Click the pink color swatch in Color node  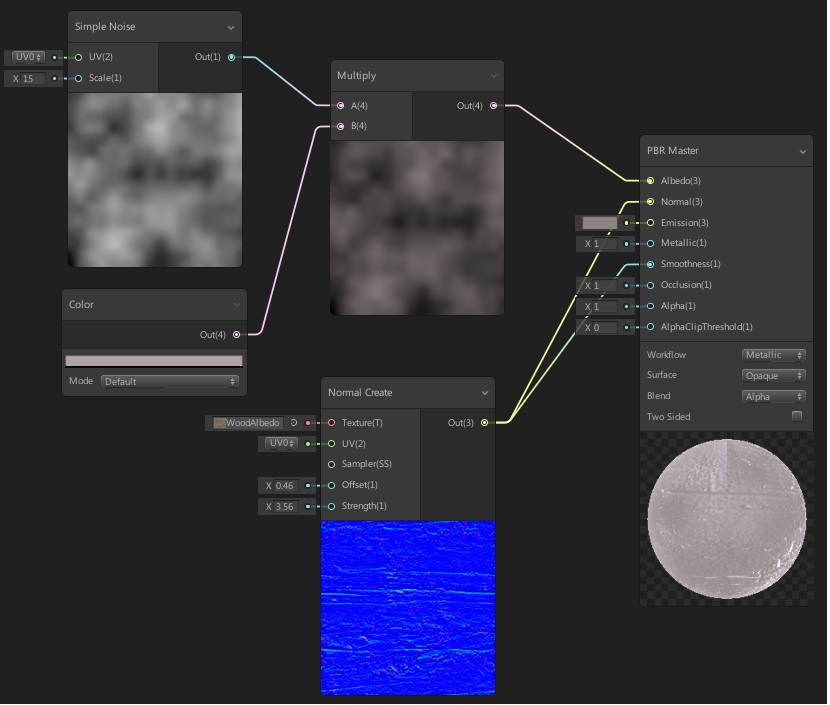pyautogui.click(x=154, y=359)
